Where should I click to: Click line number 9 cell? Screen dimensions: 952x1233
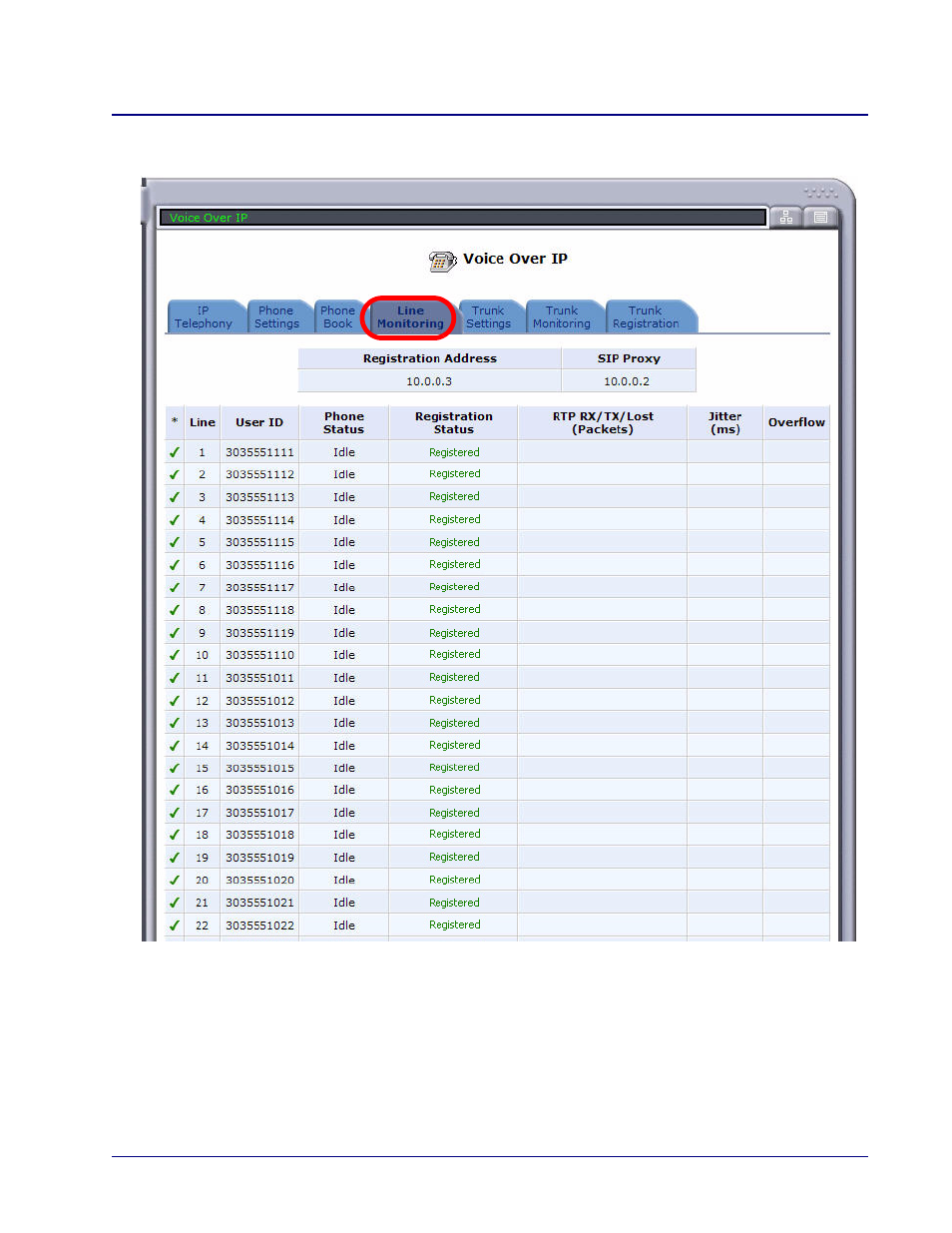point(203,633)
